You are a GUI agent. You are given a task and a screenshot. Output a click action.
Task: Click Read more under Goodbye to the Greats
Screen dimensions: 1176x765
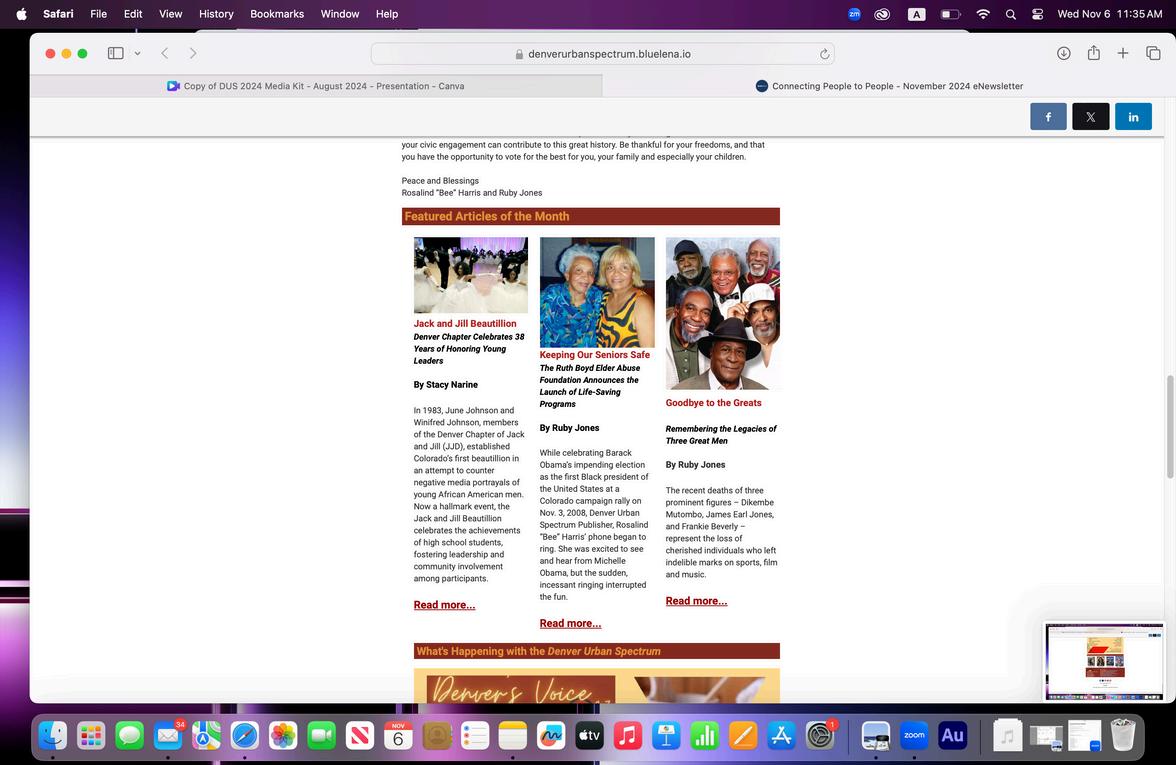[696, 601]
